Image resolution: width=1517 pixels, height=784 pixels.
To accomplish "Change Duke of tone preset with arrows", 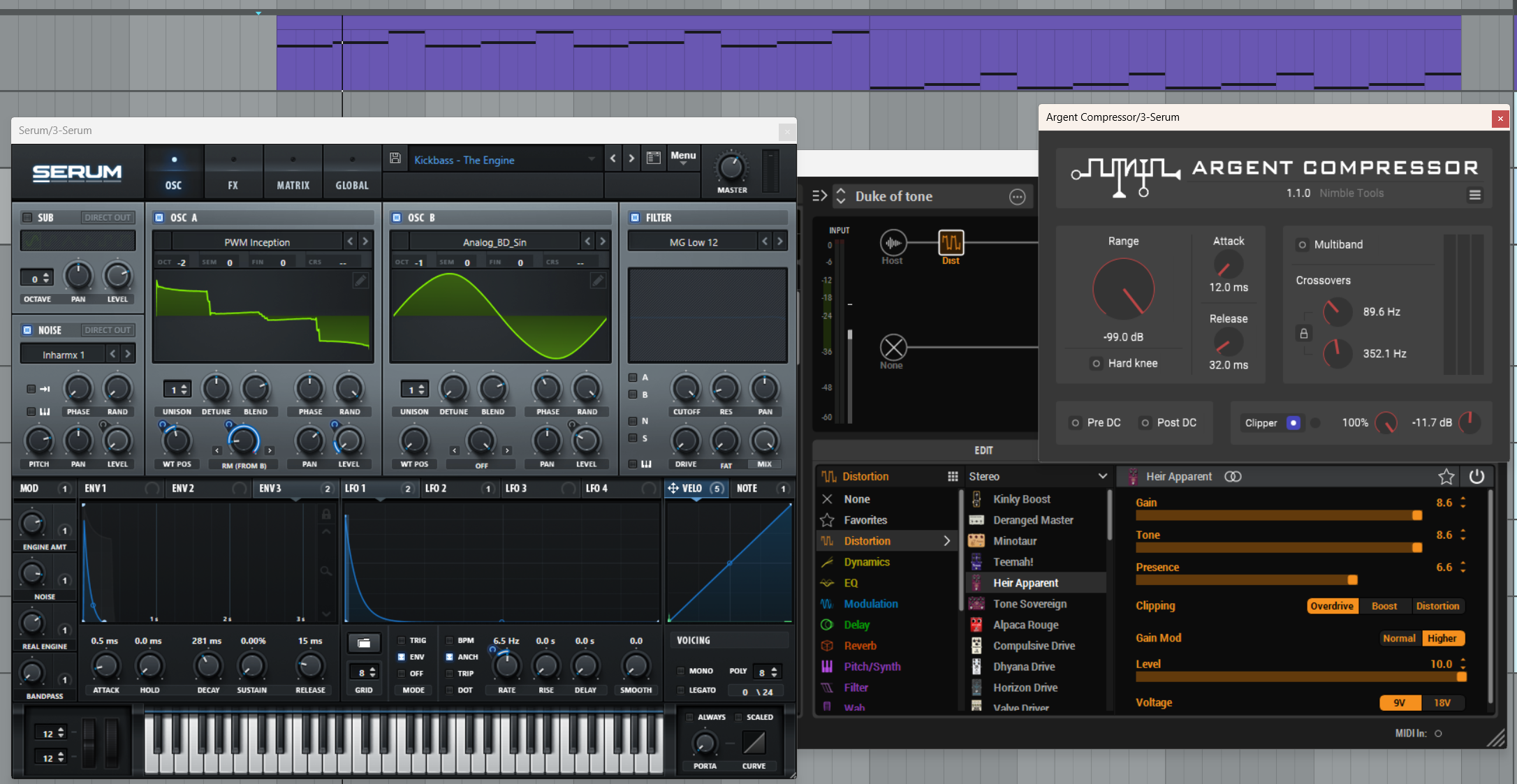I will point(841,196).
